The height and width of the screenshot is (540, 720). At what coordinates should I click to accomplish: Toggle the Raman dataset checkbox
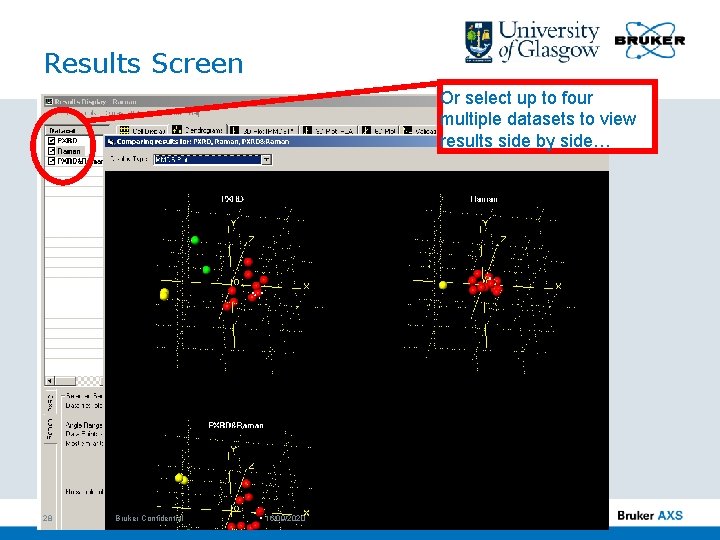[51, 151]
